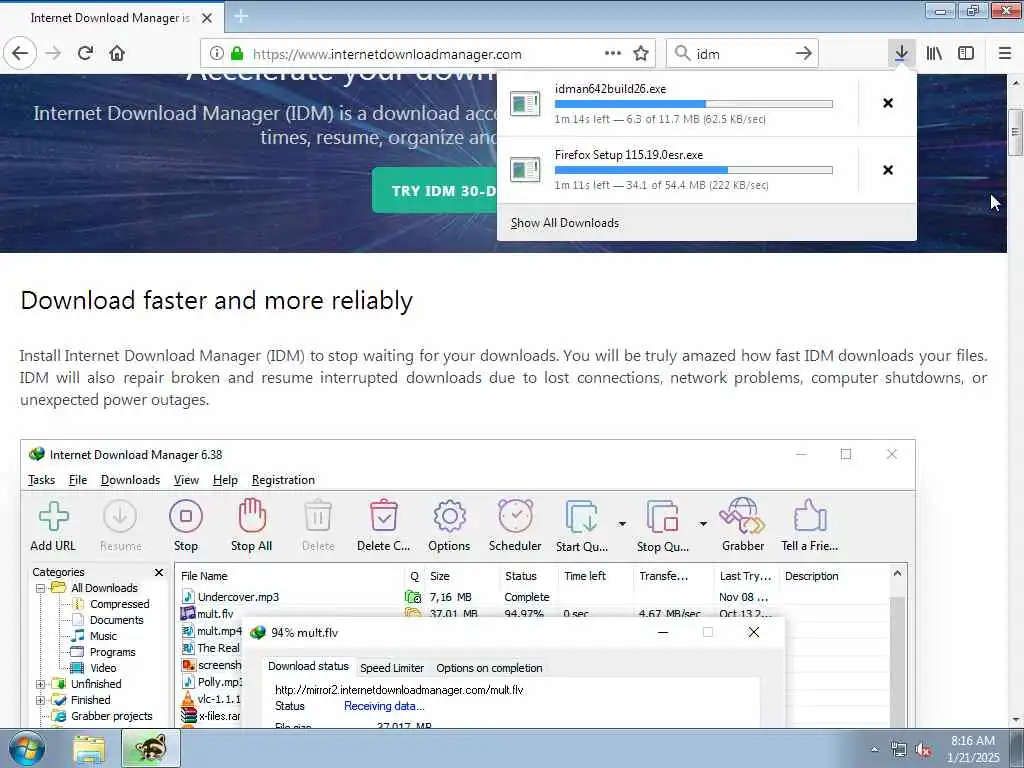Click Show All Downloads
Screen dimensions: 1024x768
click(565, 223)
